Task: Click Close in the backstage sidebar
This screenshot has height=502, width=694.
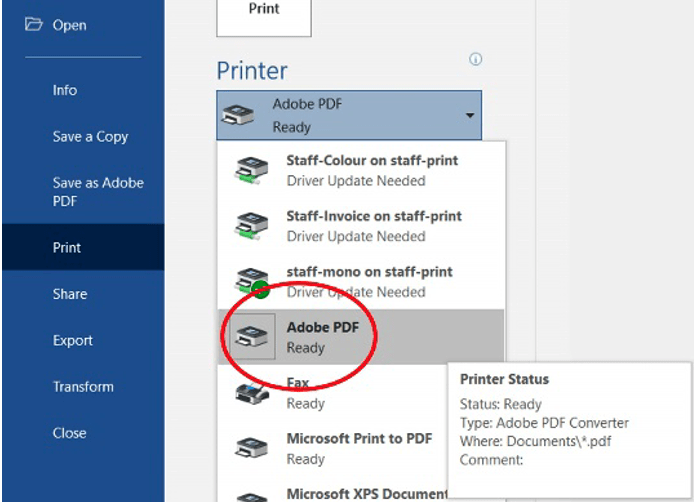Action: coord(69,433)
